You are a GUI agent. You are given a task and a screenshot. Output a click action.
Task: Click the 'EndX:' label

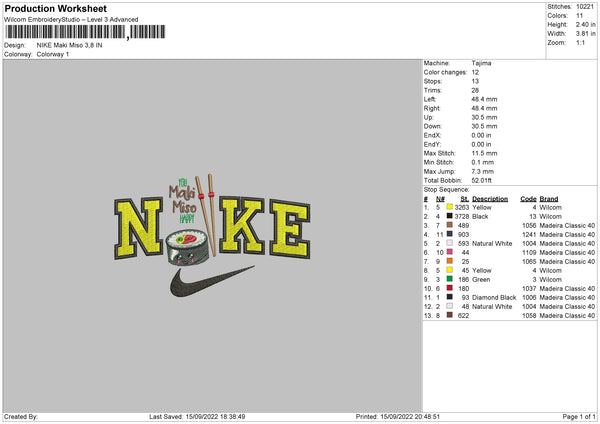tap(432, 135)
